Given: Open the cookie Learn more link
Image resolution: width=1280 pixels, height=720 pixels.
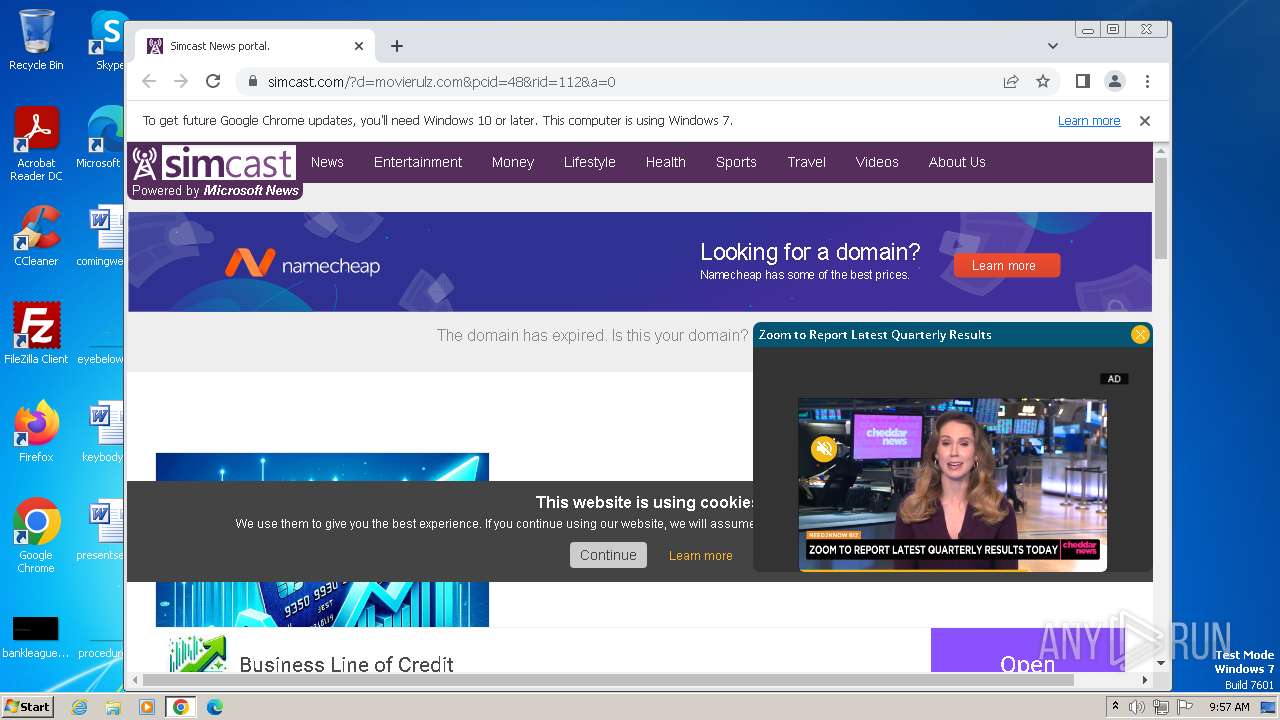Looking at the screenshot, I should pyautogui.click(x=700, y=556).
